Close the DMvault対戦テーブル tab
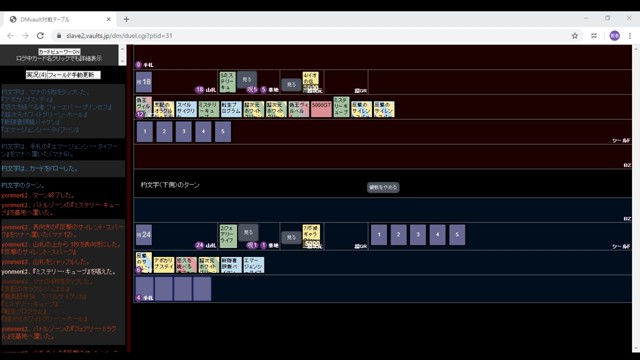640x360 pixels. click(x=109, y=19)
